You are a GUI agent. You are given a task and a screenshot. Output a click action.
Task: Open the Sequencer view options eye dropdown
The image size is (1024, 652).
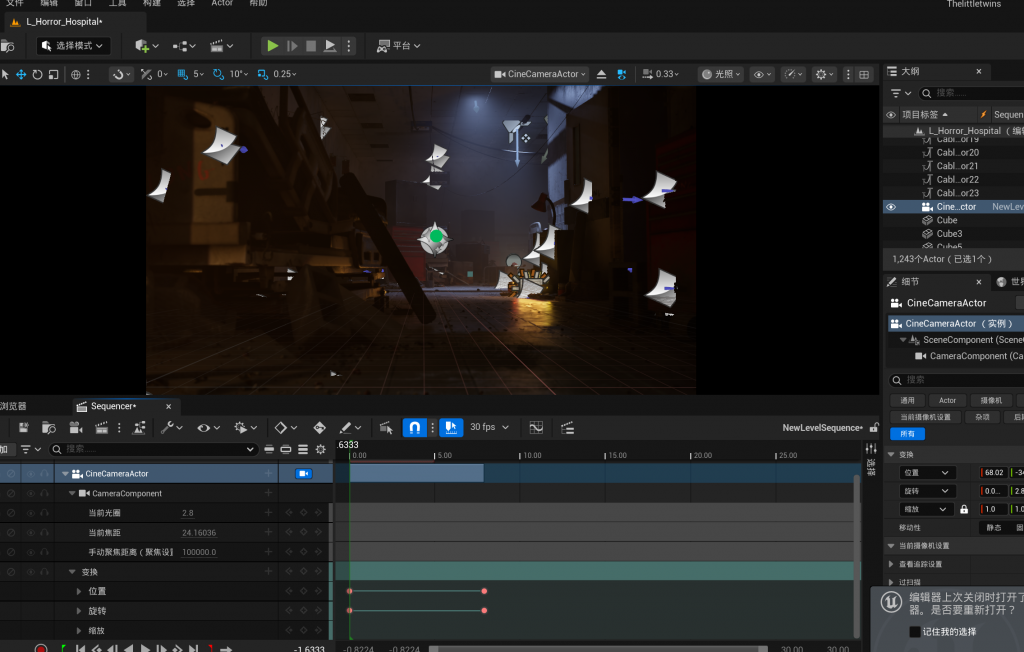coord(208,428)
